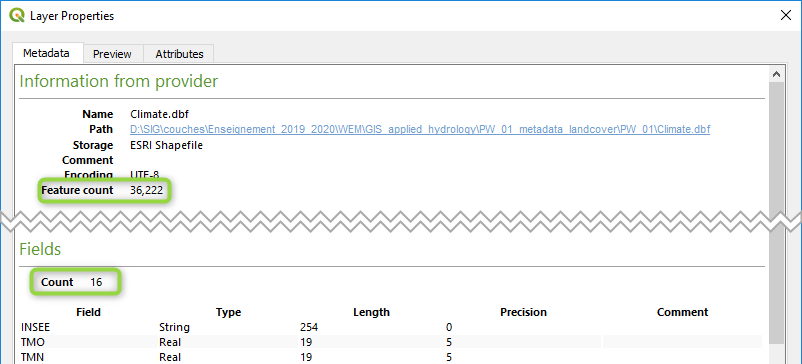Click the scrollbar up arrow
This screenshot has height=364, width=802.
776,75
